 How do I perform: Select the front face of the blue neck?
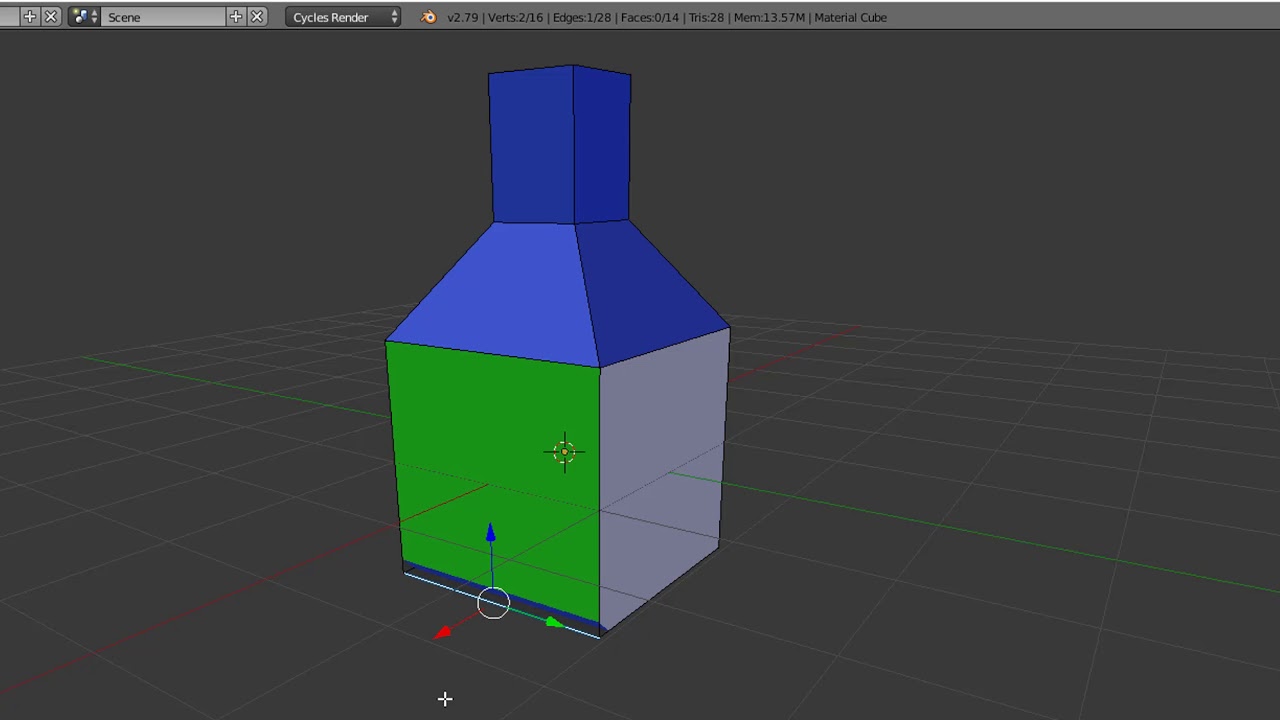[532, 146]
